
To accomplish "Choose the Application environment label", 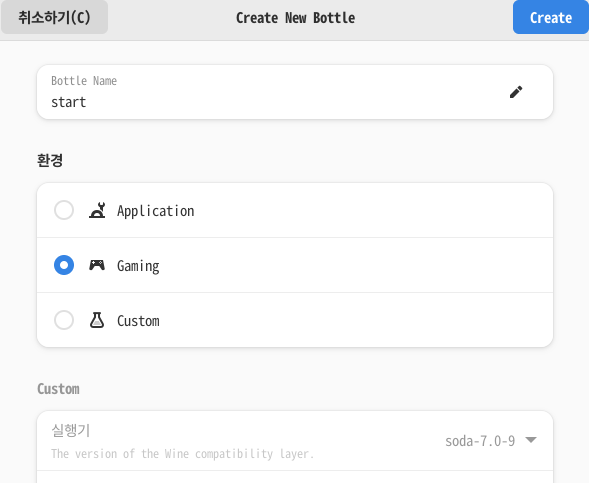I will click(x=156, y=211).
